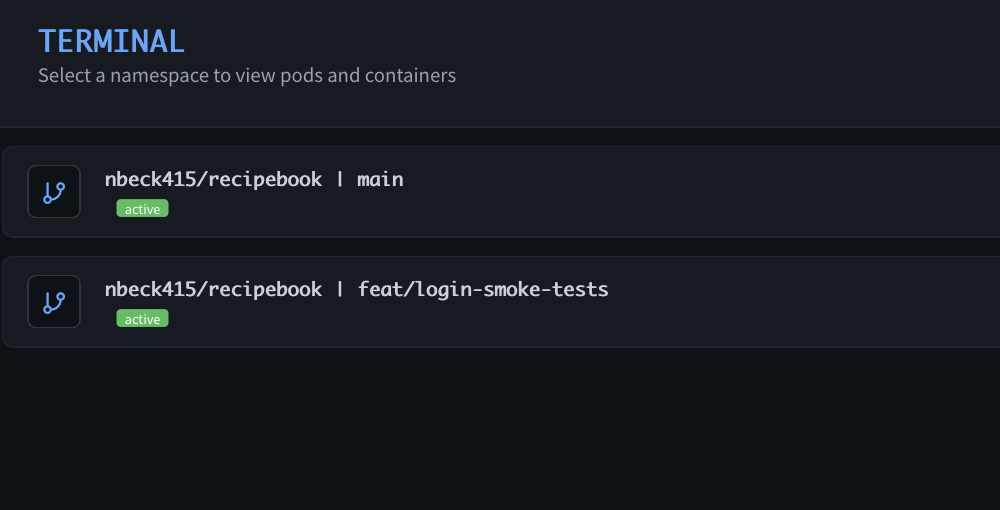This screenshot has height=510, width=1000.
Task: Select the "main" branch name text
Action: point(380,180)
